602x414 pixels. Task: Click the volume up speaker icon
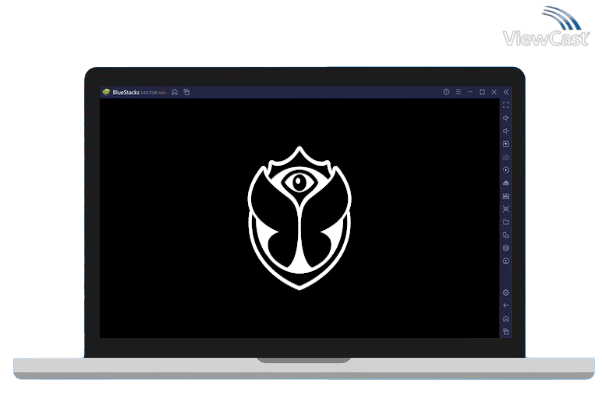click(506, 118)
